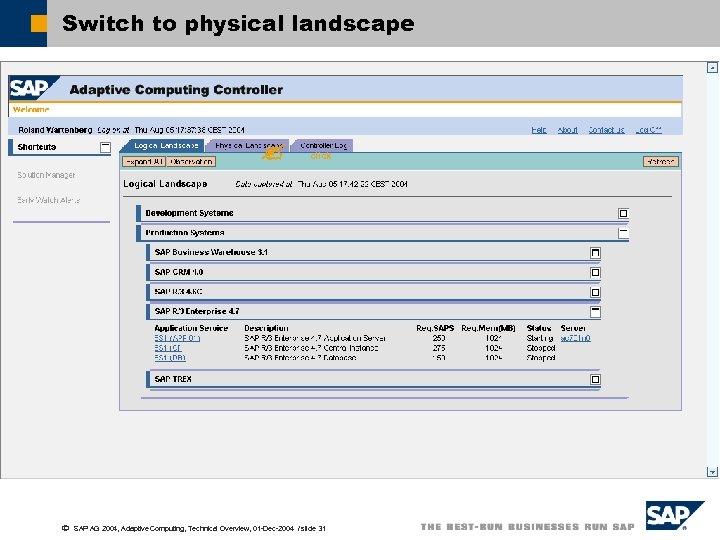720x540 pixels.
Task: Expand the SAP TREX section
Action: [595, 379]
